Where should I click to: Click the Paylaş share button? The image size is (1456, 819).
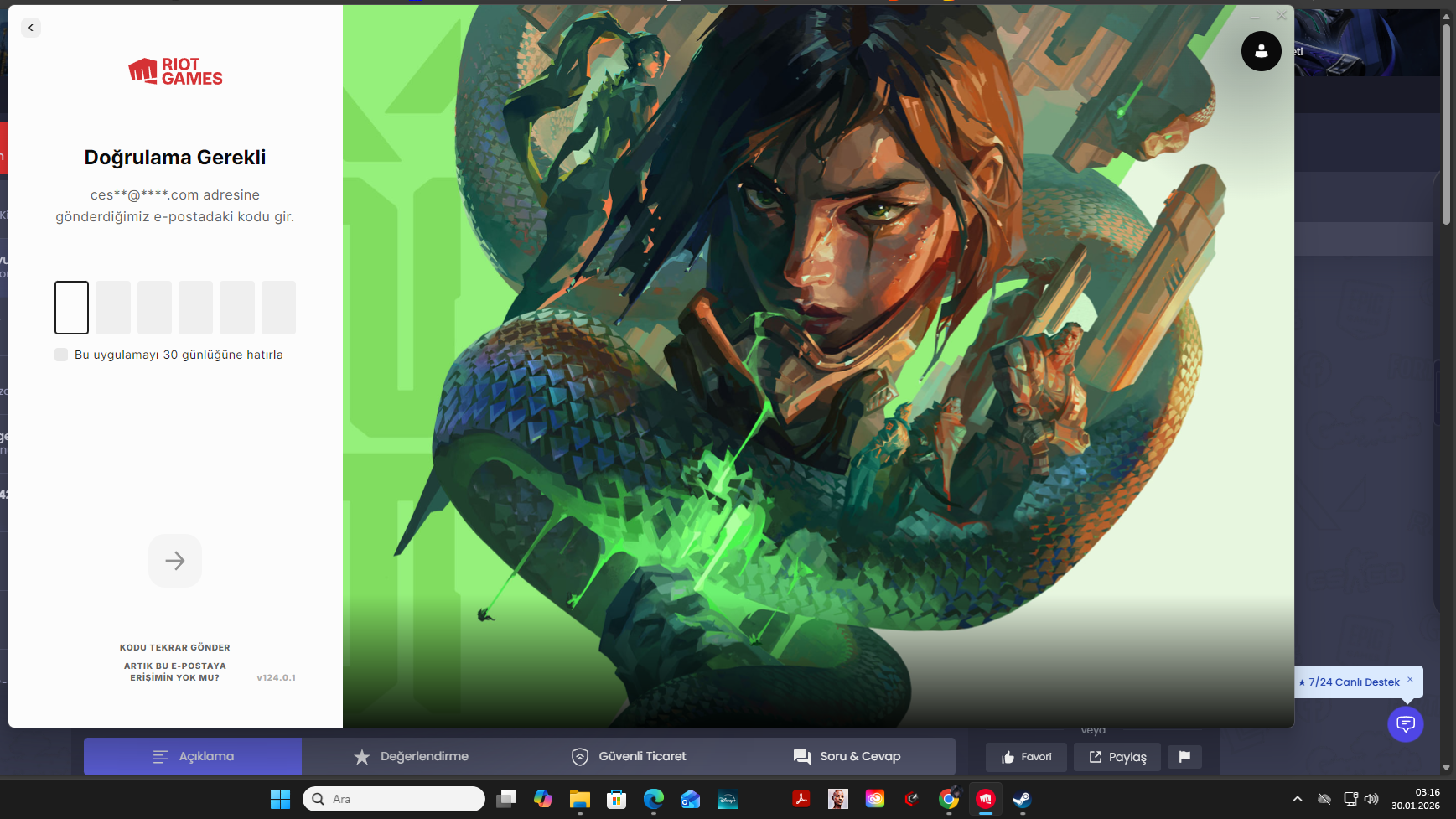pos(1117,757)
